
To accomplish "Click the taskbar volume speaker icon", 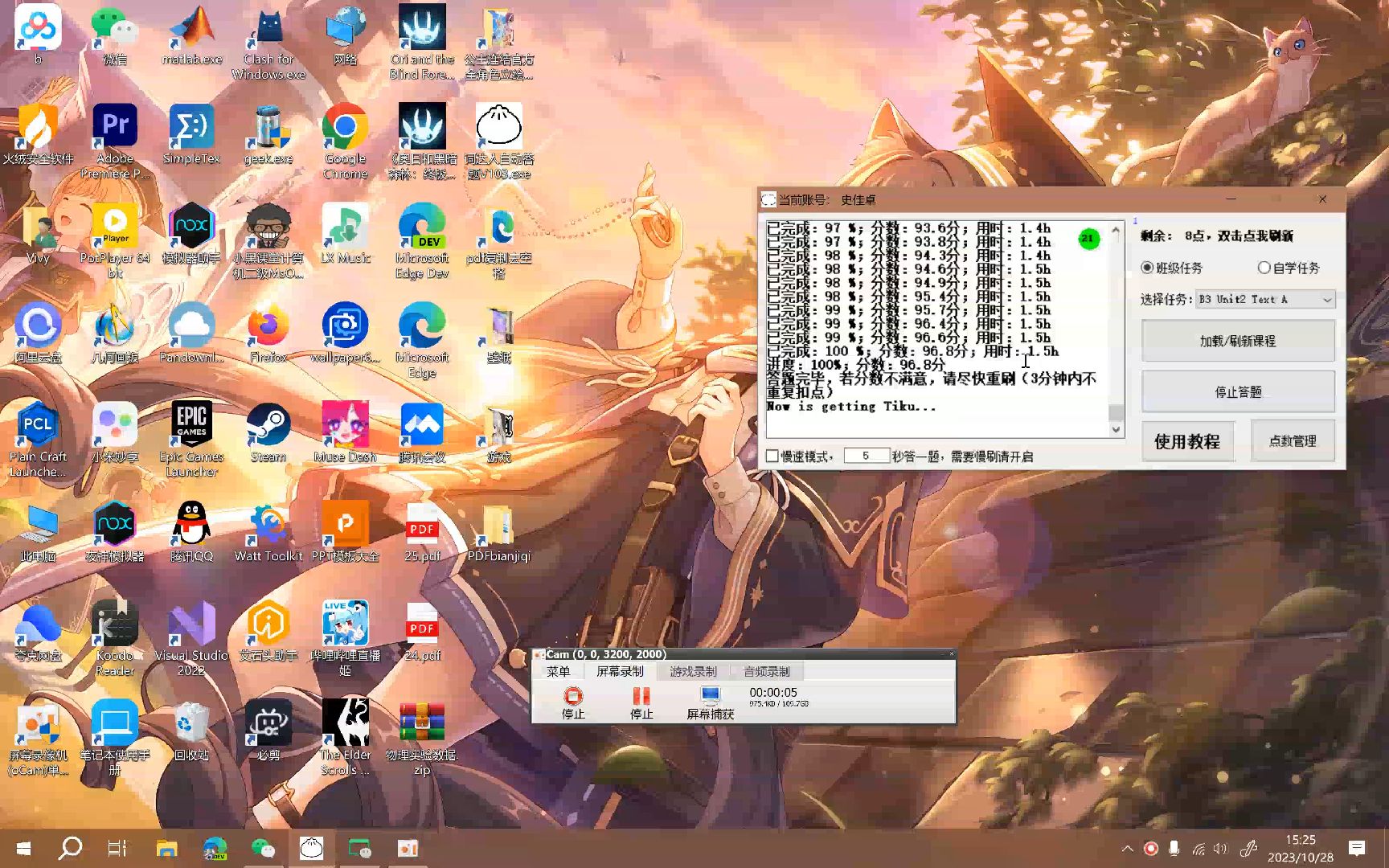I will pyautogui.click(x=1220, y=849).
